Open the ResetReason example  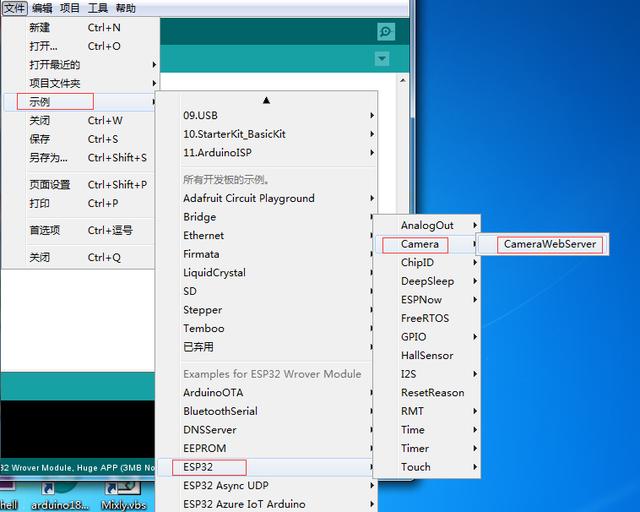pyautogui.click(x=427, y=393)
